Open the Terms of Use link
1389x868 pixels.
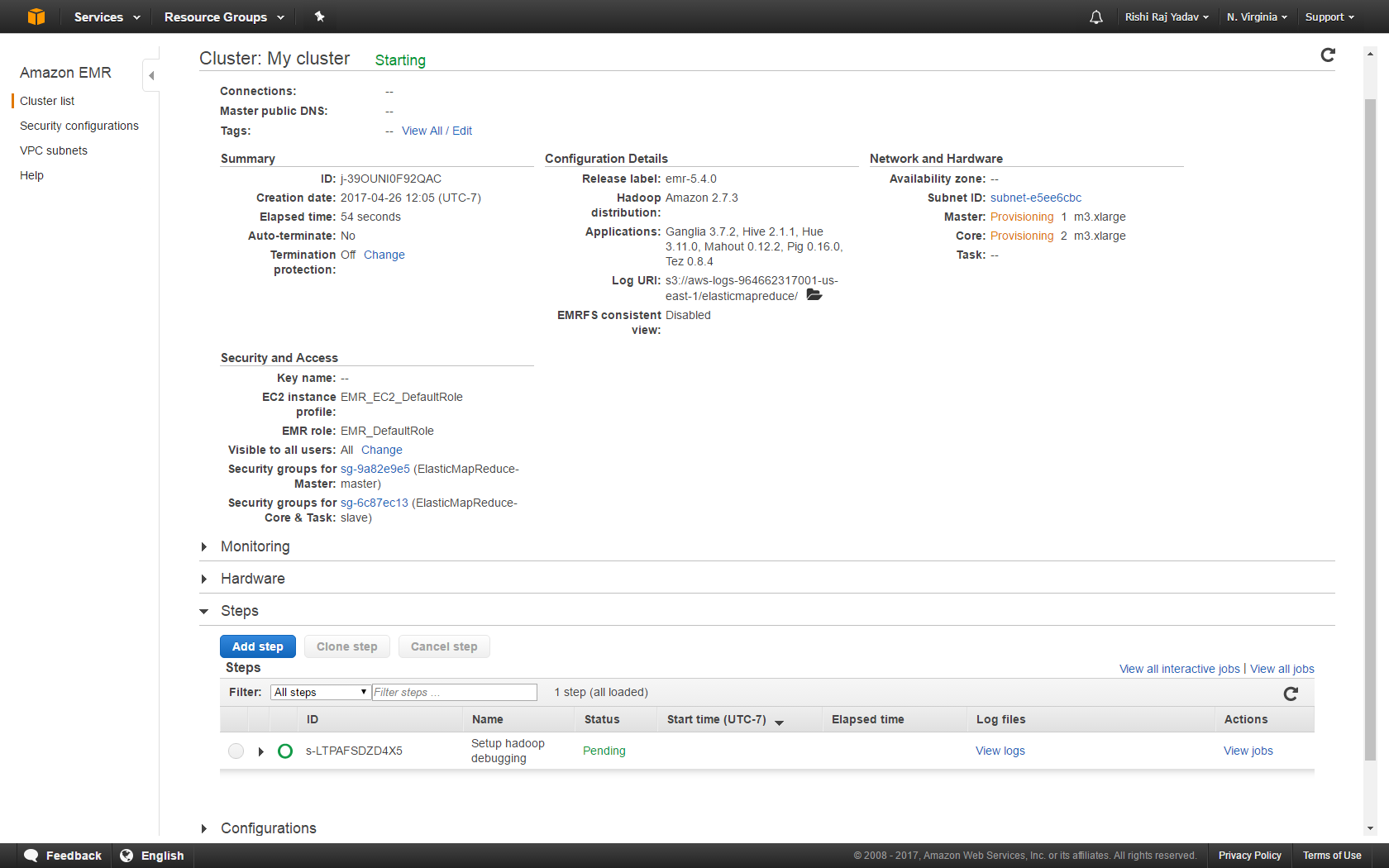coord(1332,856)
